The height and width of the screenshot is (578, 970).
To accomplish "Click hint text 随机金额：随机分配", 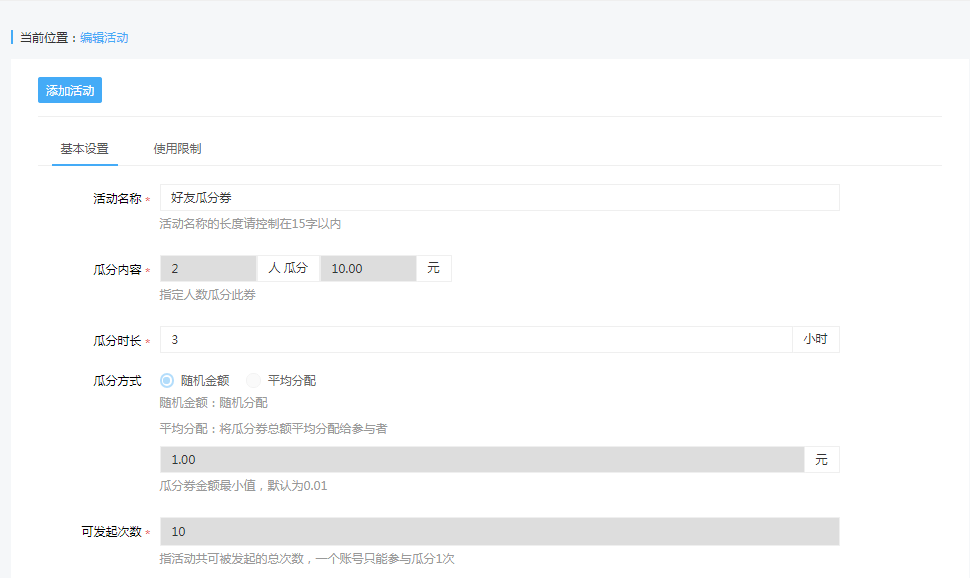I will coord(213,403).
